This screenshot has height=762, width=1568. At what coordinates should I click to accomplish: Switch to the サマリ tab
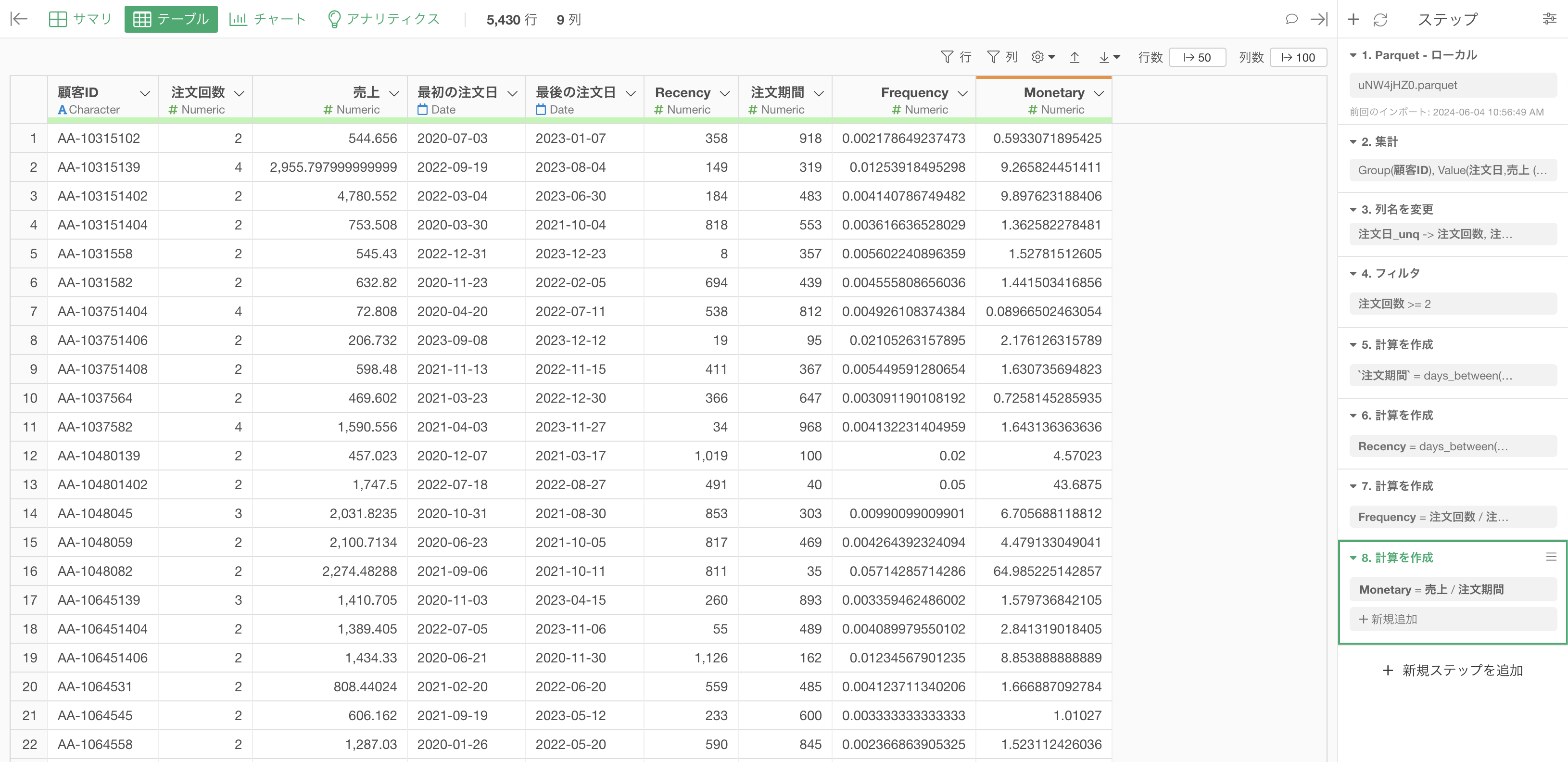(80, 19)
